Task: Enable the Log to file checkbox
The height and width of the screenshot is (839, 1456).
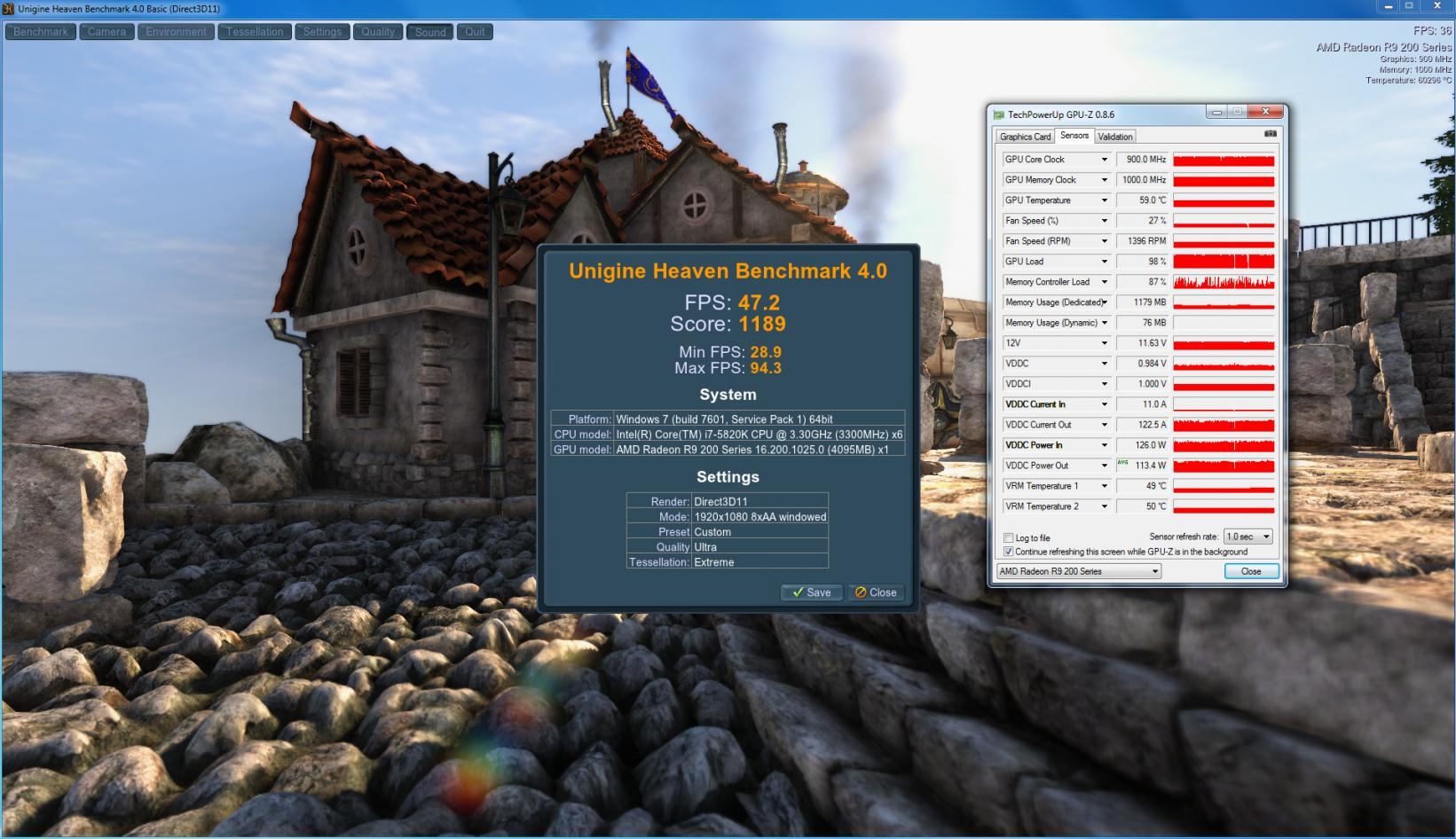Action: pyautogui.click(x=1008, y=538)
